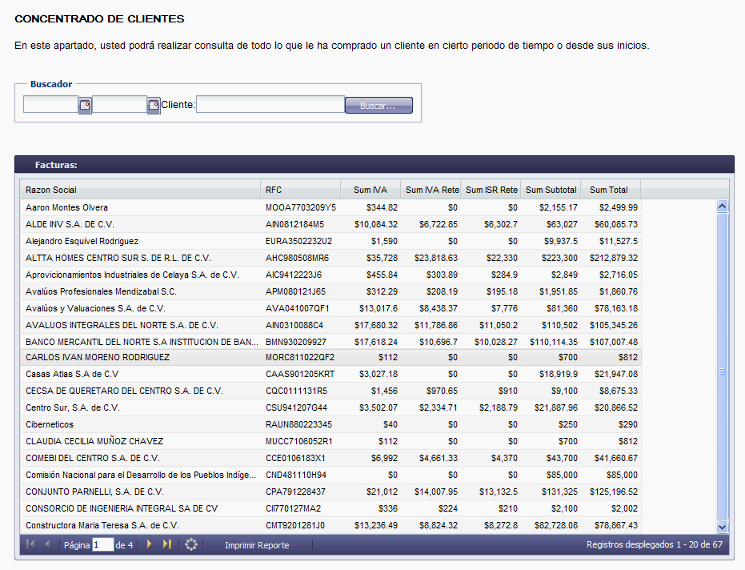Select row CONSORCIO DE INGENIERIA INTEGRAL
The height and width of the screenshot is (570, 745).
[331, 509]
